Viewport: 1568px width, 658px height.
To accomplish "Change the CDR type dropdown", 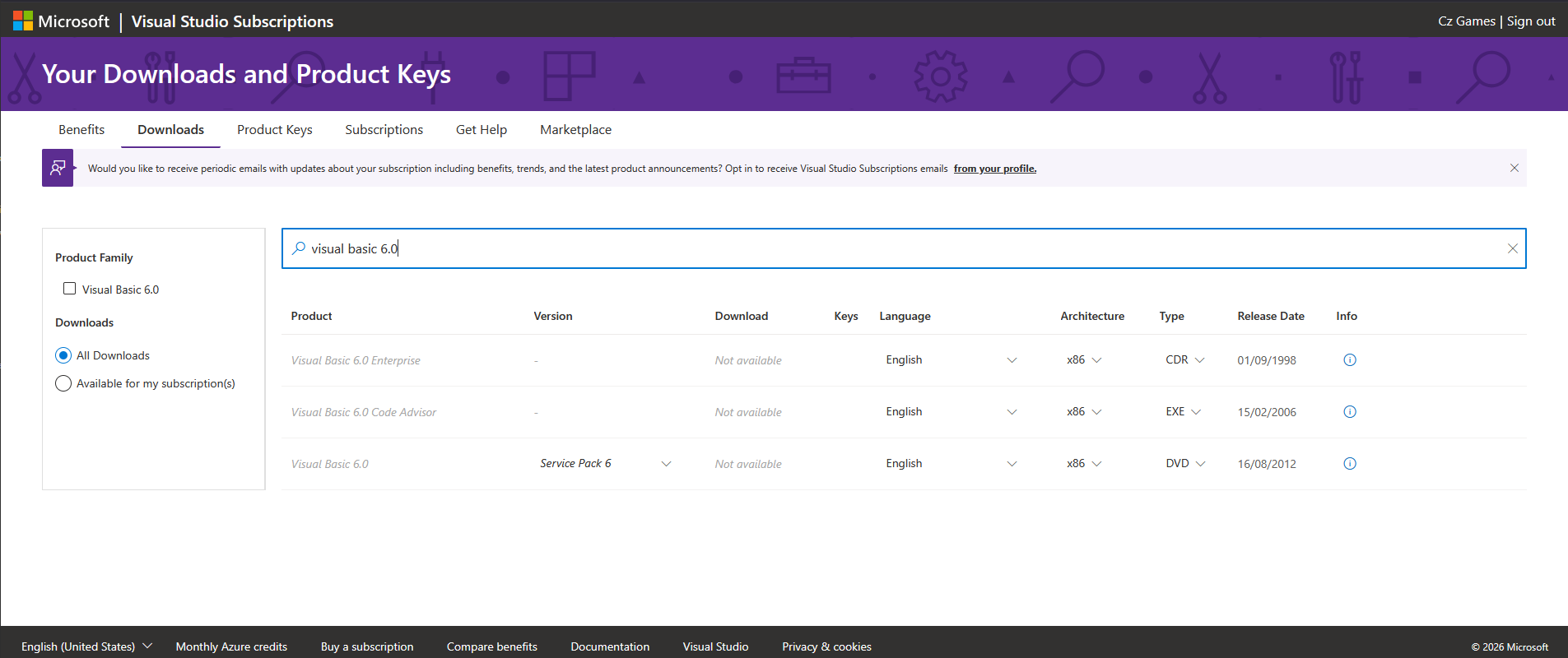I will pyautogui.click(x=1185, y=360).
